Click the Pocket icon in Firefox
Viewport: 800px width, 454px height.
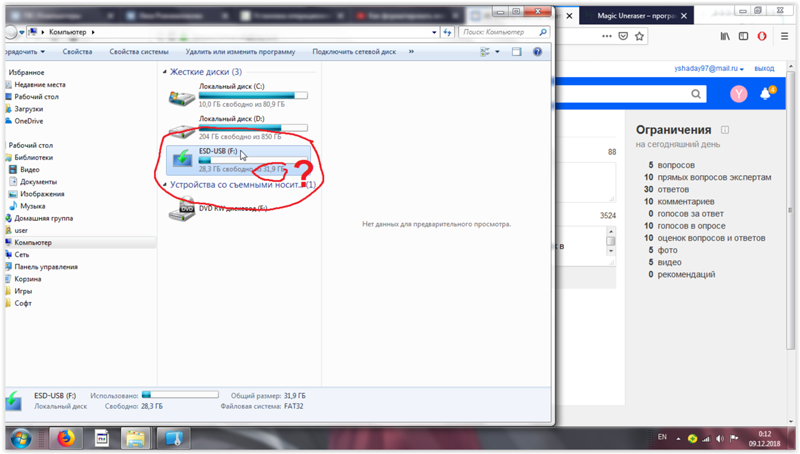(623, 36)
